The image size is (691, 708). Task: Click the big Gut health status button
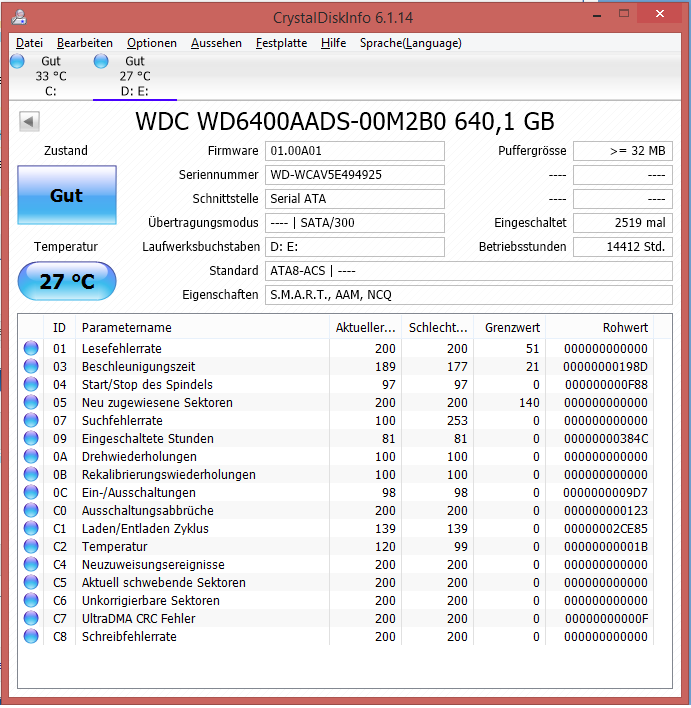67,195
